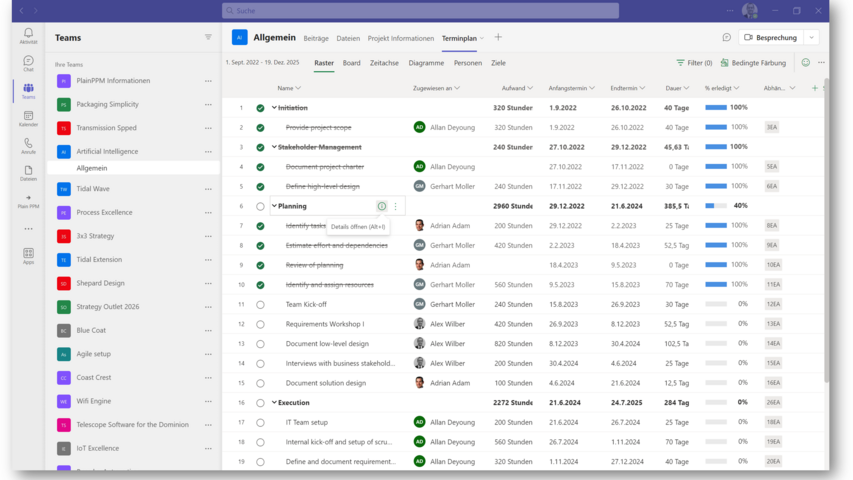Add a new tab with plus icon

click(x=498, y=38)
